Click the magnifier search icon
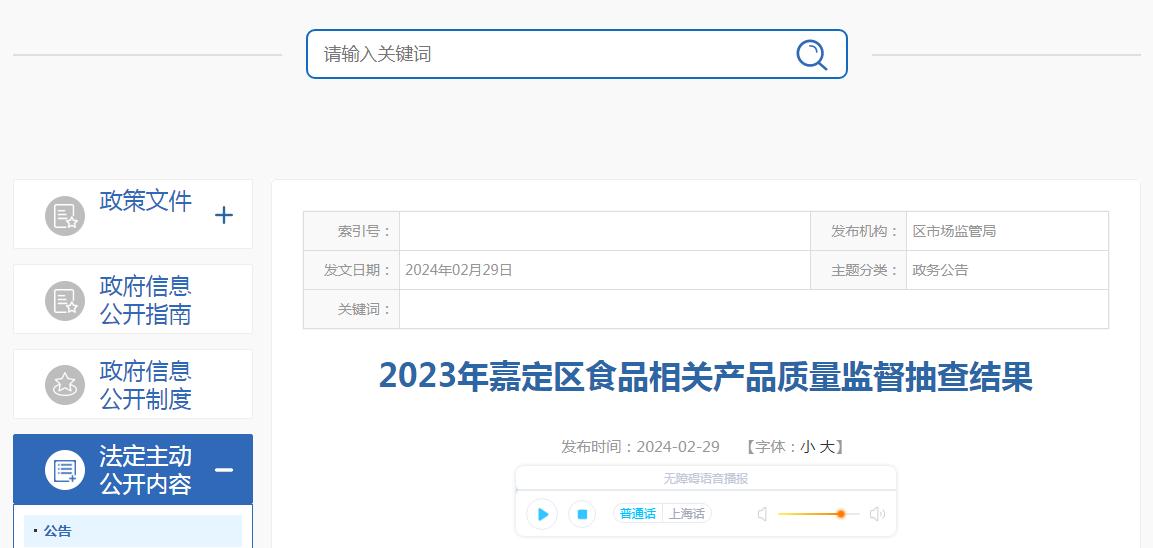Viewport: 1153px width, 548px height. coord(811,54)
